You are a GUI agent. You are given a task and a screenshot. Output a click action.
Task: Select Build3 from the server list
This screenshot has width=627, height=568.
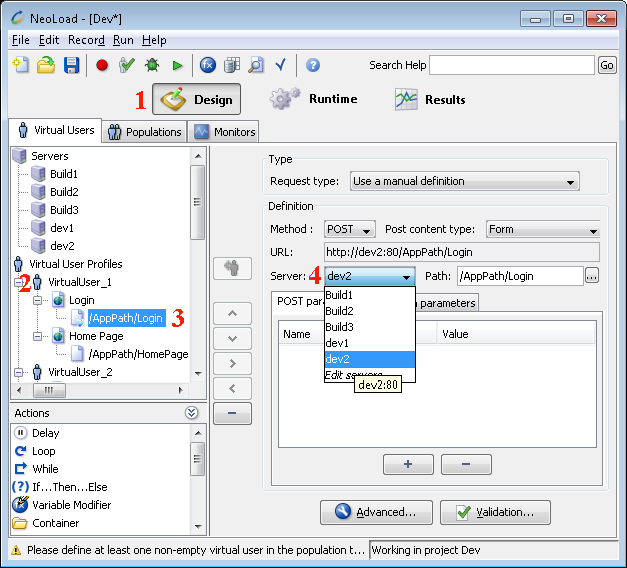pos(341,326)
